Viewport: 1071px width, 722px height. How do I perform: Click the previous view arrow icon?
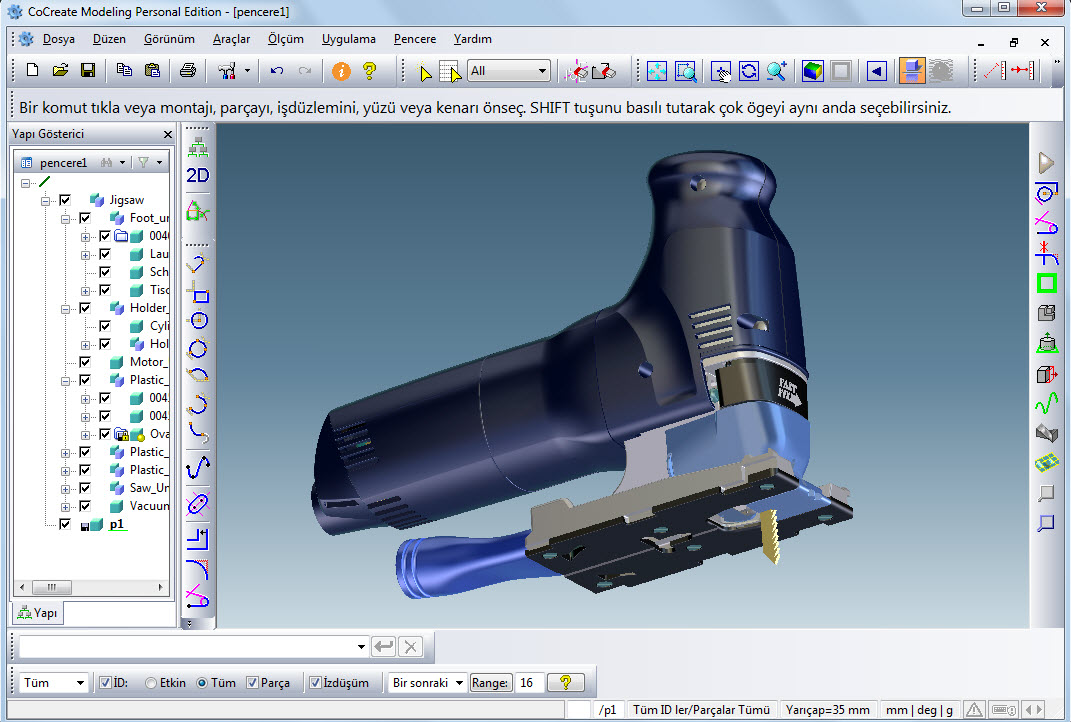pos(877,71)
